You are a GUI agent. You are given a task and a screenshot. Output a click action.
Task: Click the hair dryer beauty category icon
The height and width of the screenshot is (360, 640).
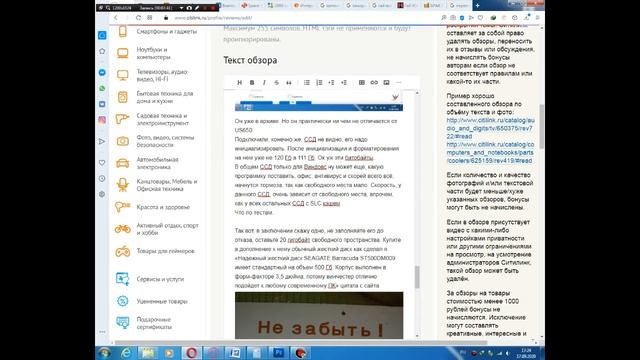[122, 207]
